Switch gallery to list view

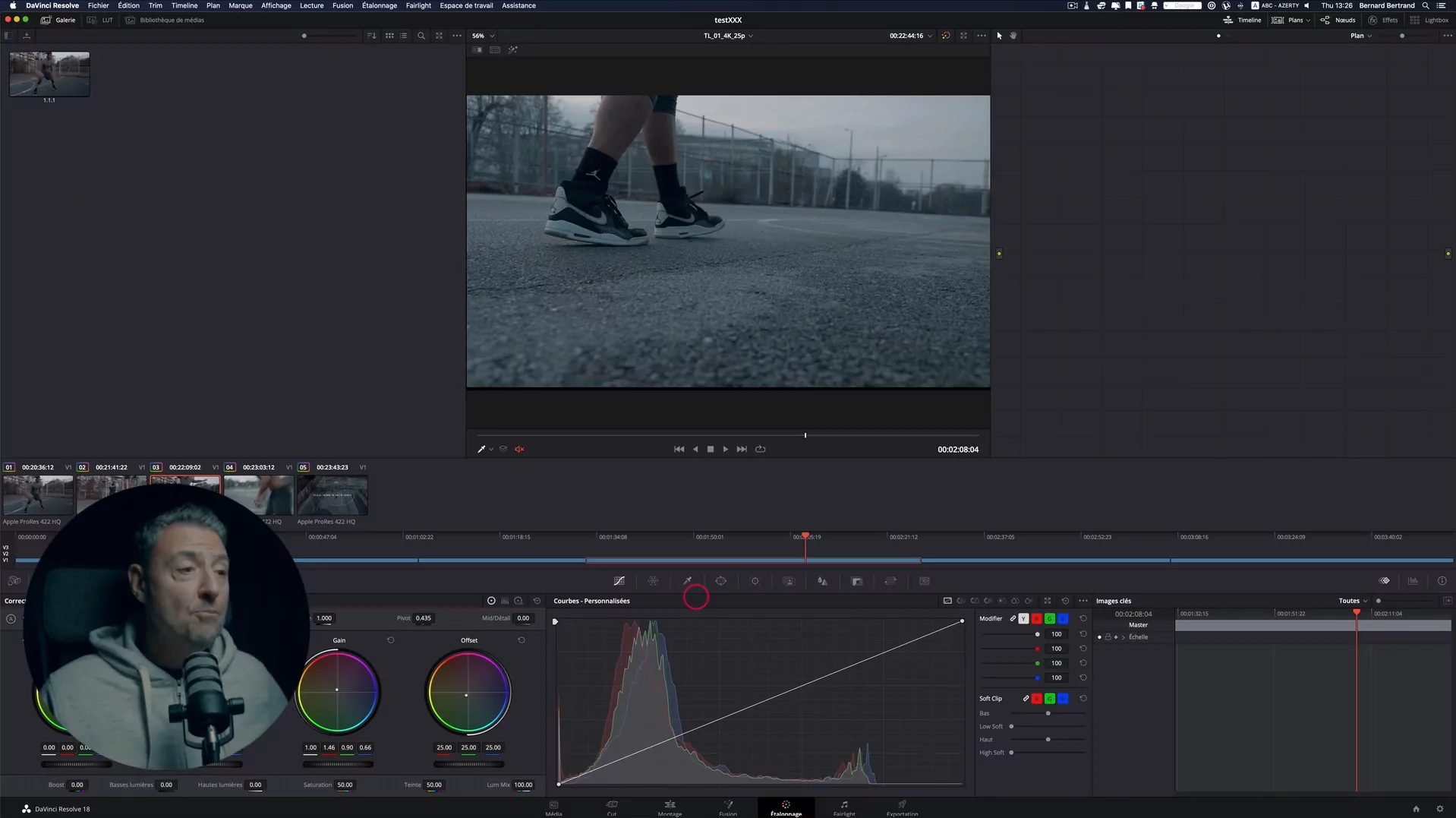404,36
